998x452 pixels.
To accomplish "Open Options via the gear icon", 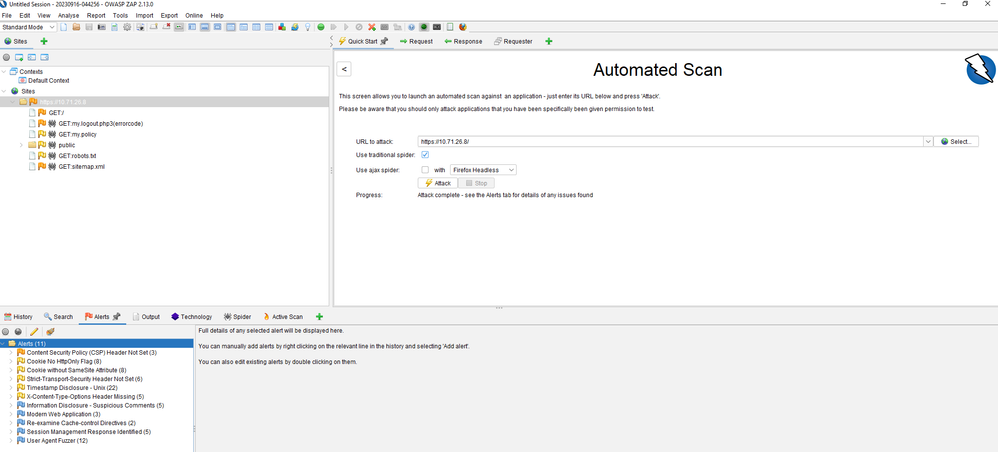I will point(127,27).
